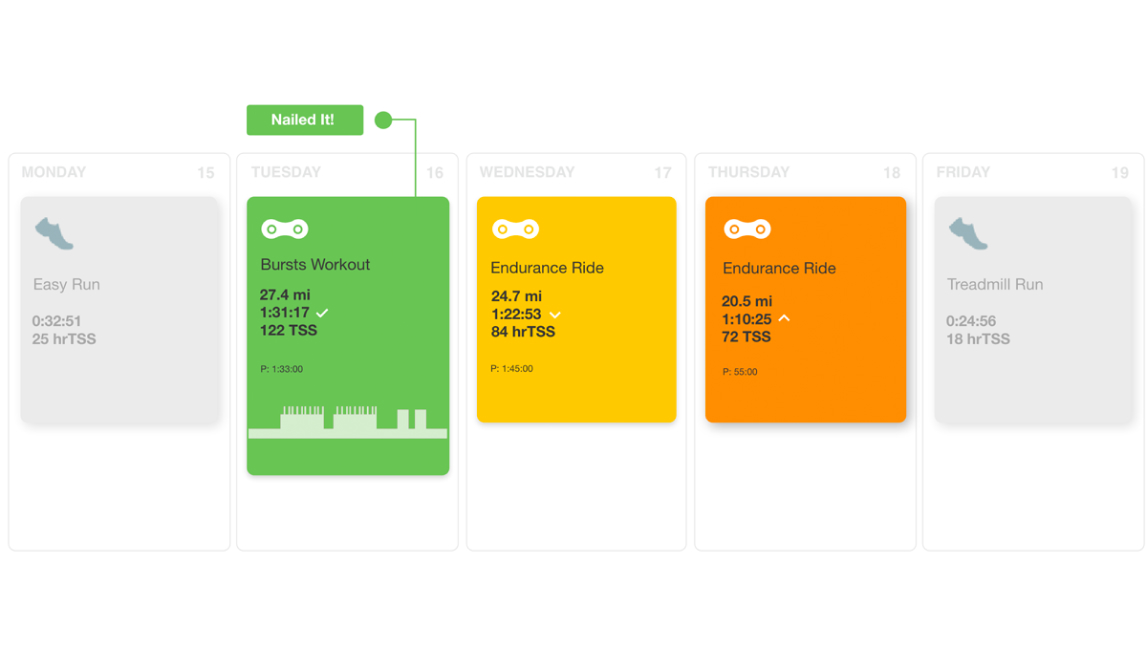1147x645 pixels.
Task: Select the WEDNESDAY day header
Action: pyautogui.click(x=527, y=173)
